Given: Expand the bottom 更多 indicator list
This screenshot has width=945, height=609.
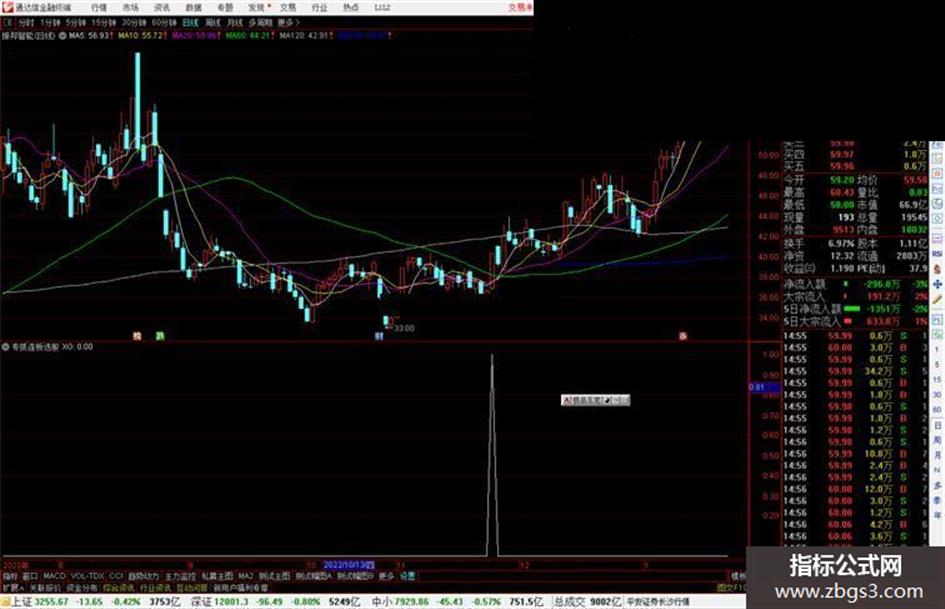Looking at the screenshot, I should pos(386,576).
